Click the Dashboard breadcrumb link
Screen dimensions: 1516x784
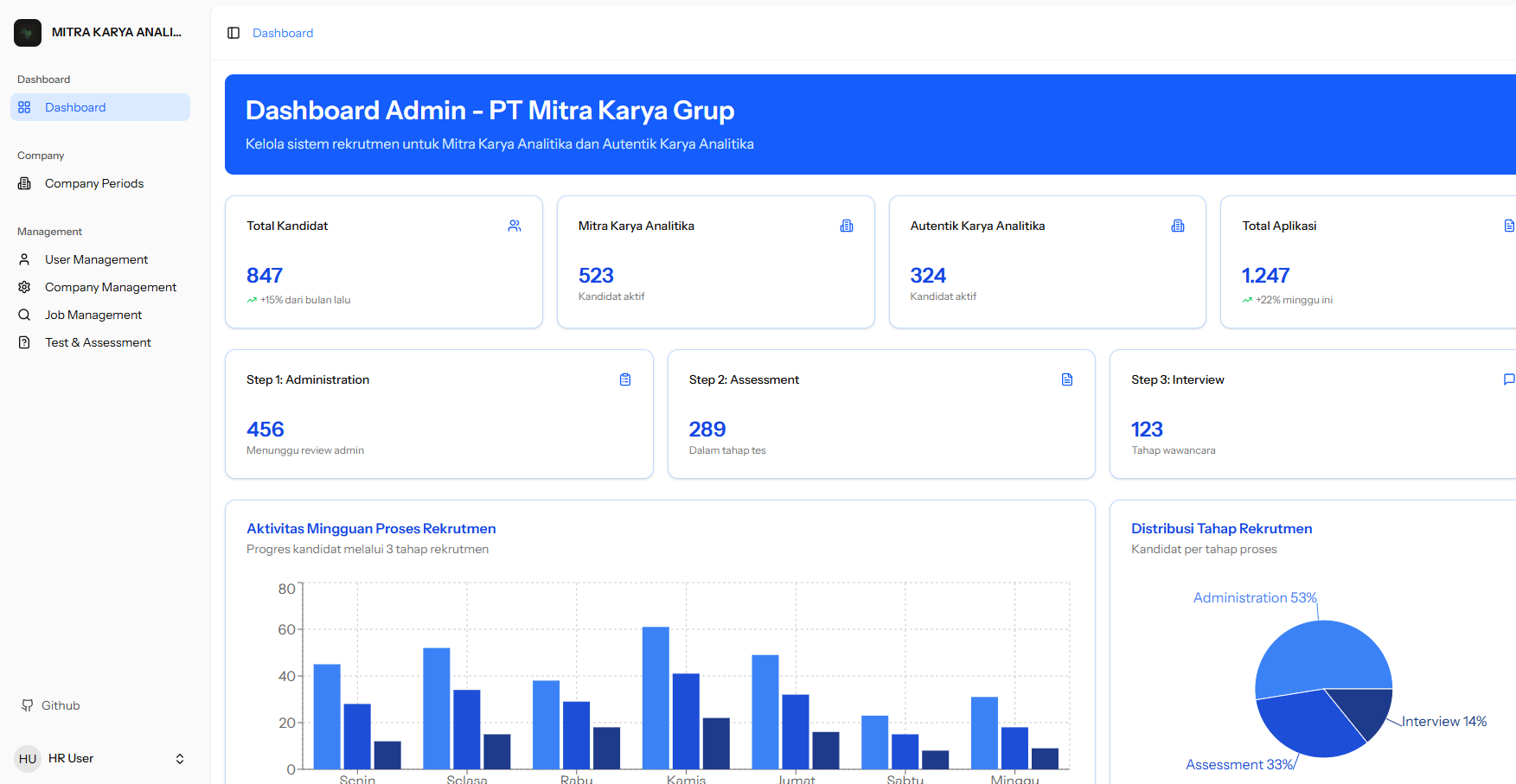(x=283, y=33)
